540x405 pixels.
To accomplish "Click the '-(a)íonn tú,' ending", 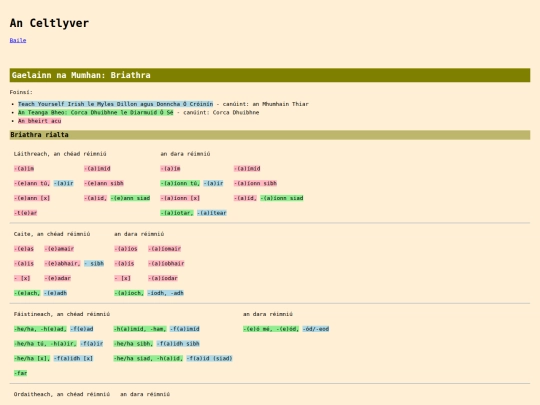I will [x=180, y=183].
